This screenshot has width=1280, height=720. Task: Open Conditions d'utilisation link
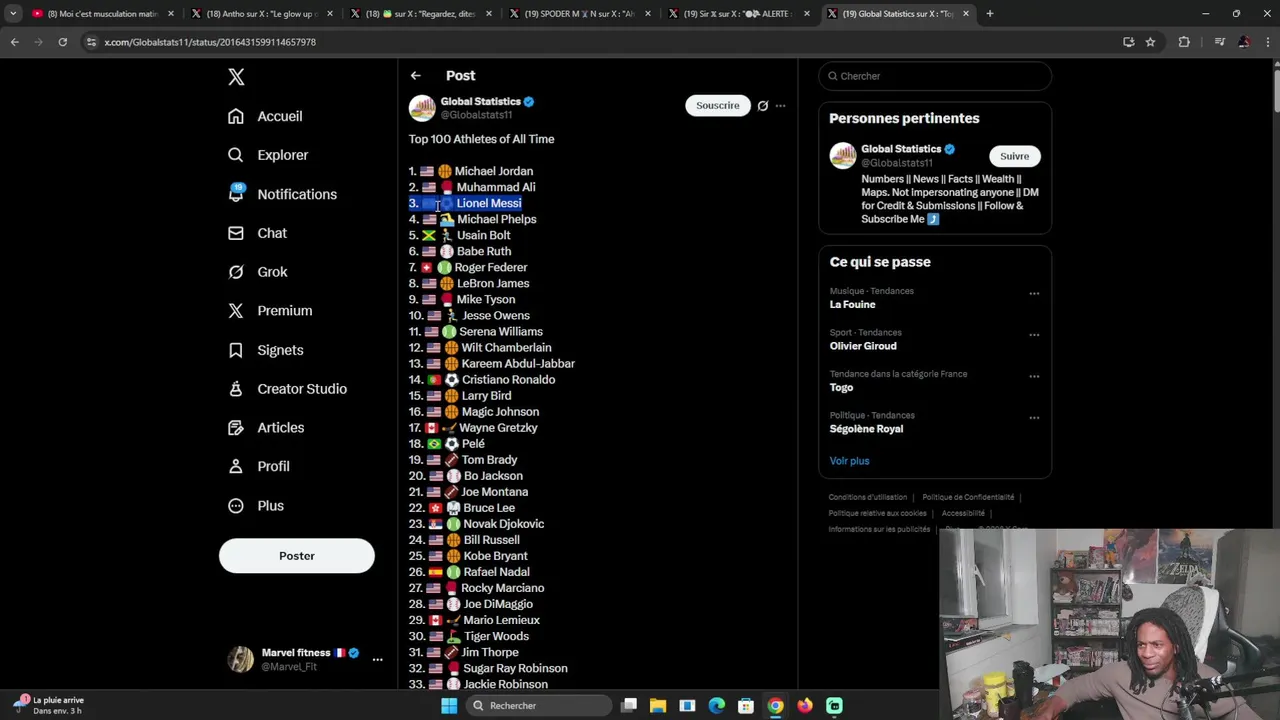868,497
